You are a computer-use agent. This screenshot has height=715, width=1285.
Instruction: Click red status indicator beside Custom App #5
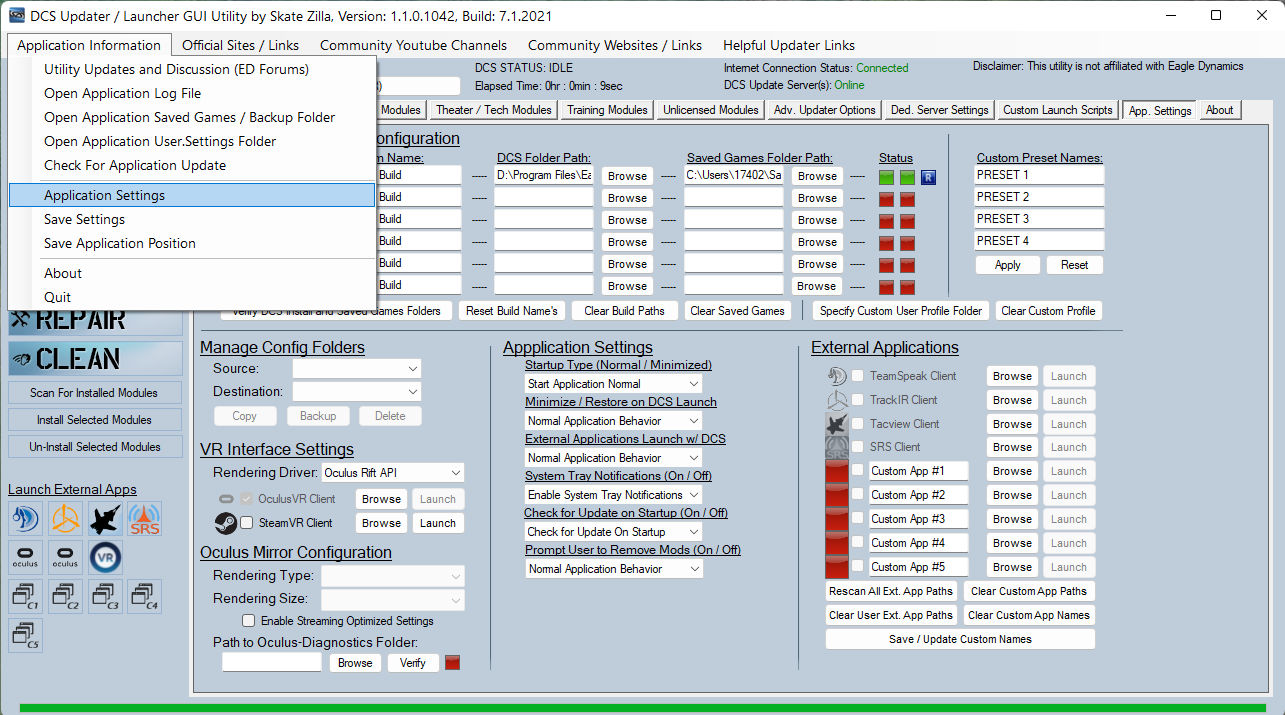tap(837, 567)
